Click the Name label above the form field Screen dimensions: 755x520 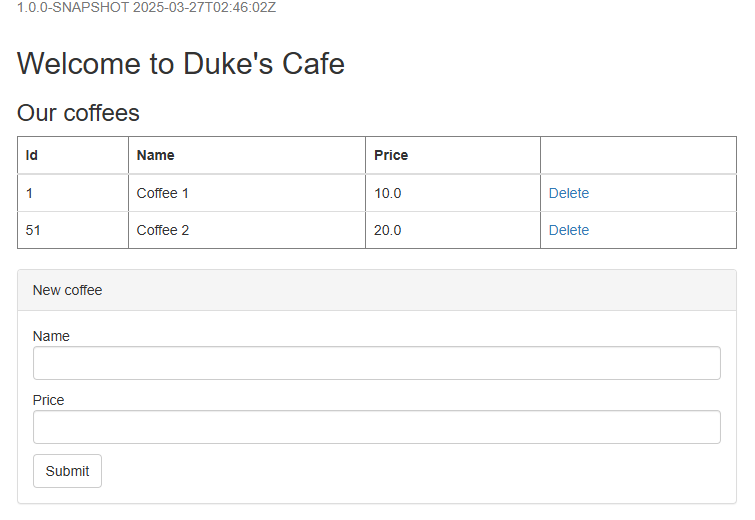[51, 336]
